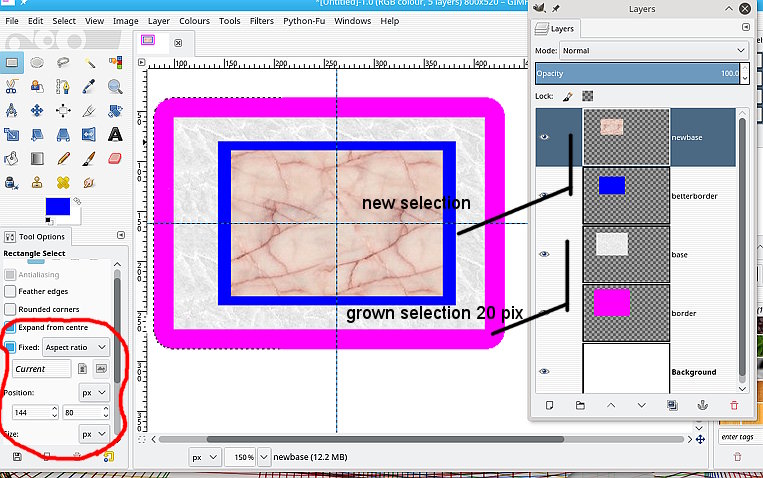
Task: Select the Move tool
Action: 37,110
